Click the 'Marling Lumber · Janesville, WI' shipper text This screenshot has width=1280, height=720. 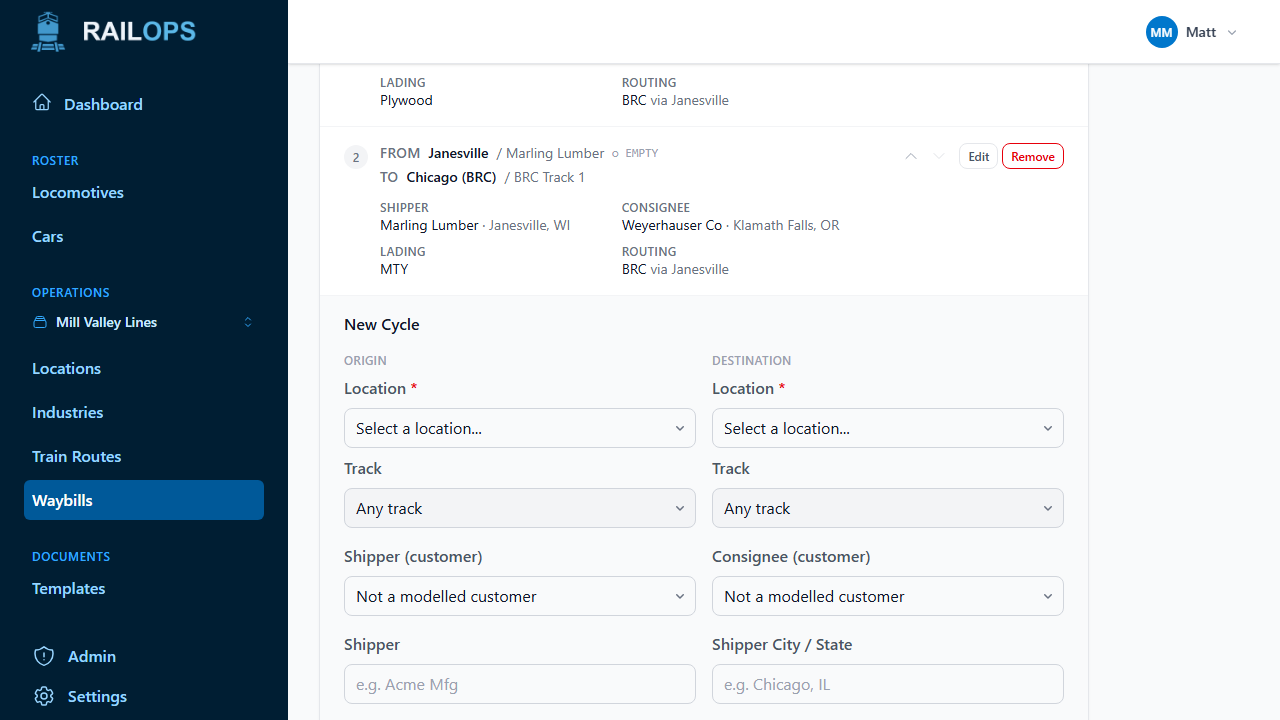pyautogui.click(x=475, y=225)
